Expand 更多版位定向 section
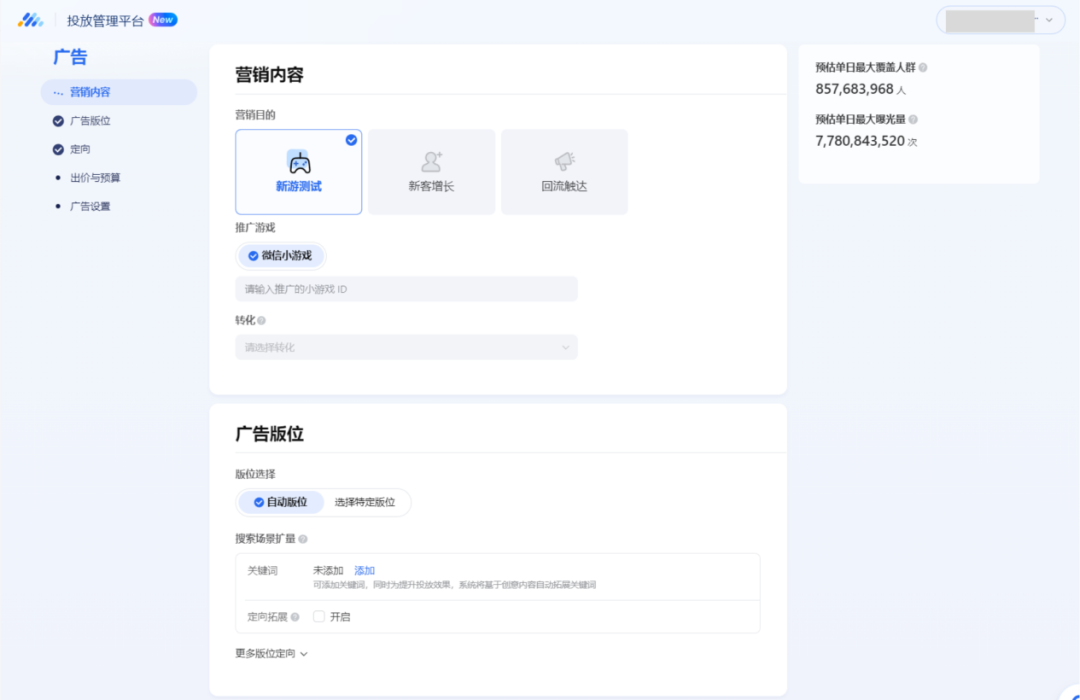This screenshot has width=1080, height=700. point(271,654)
